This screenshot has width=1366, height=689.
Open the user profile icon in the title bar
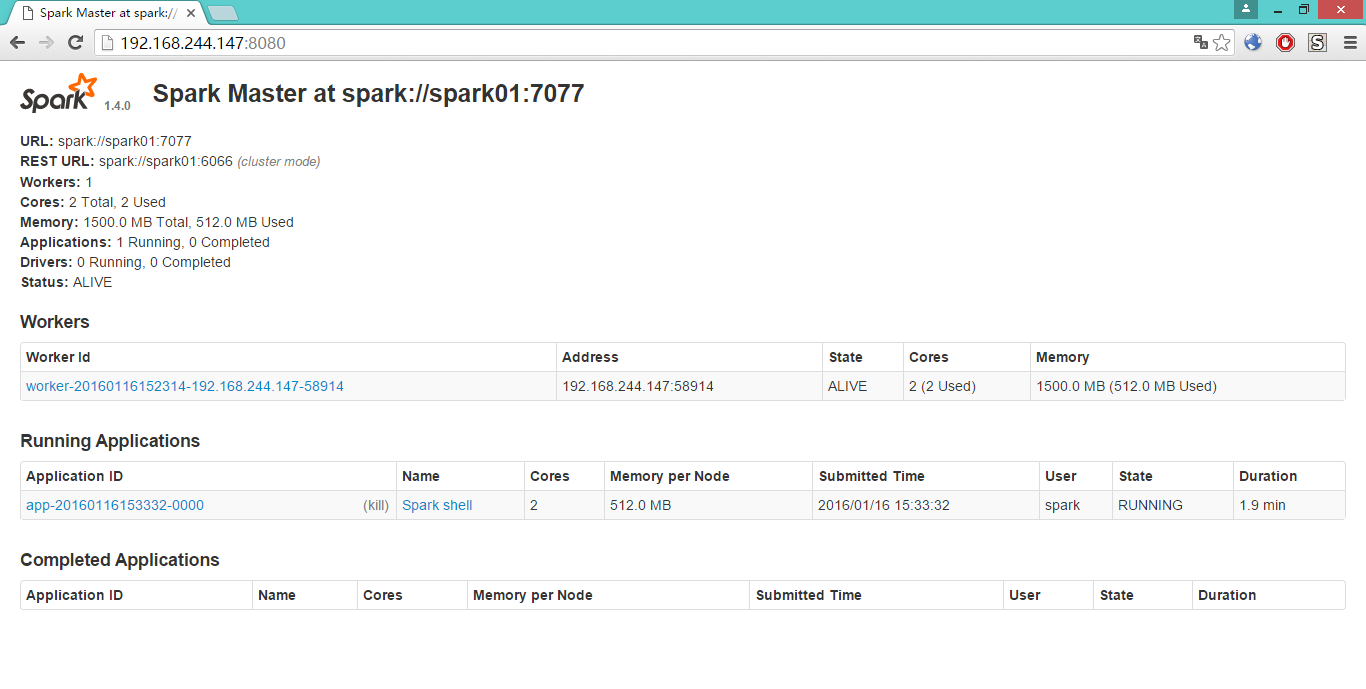pos(1245,9)
